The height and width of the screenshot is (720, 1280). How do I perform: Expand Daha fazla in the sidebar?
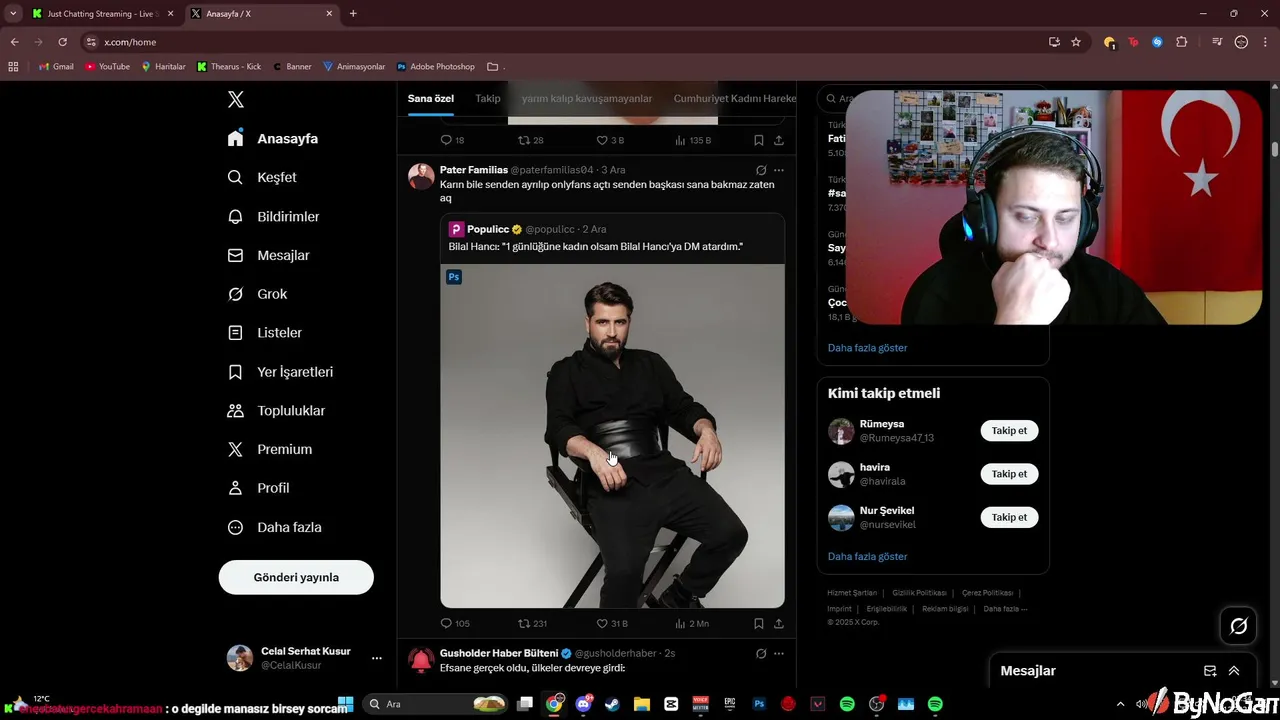(x=274, y=527)
